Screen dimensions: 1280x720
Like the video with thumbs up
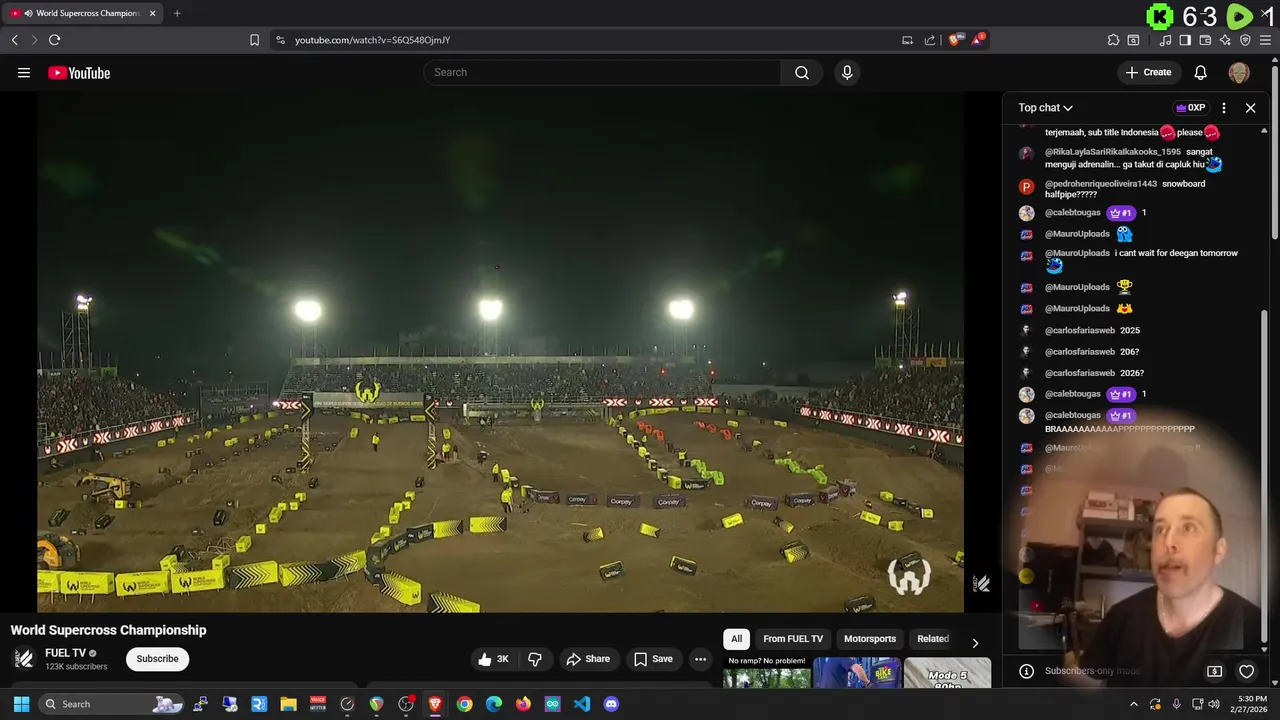(x=494, y=659)
